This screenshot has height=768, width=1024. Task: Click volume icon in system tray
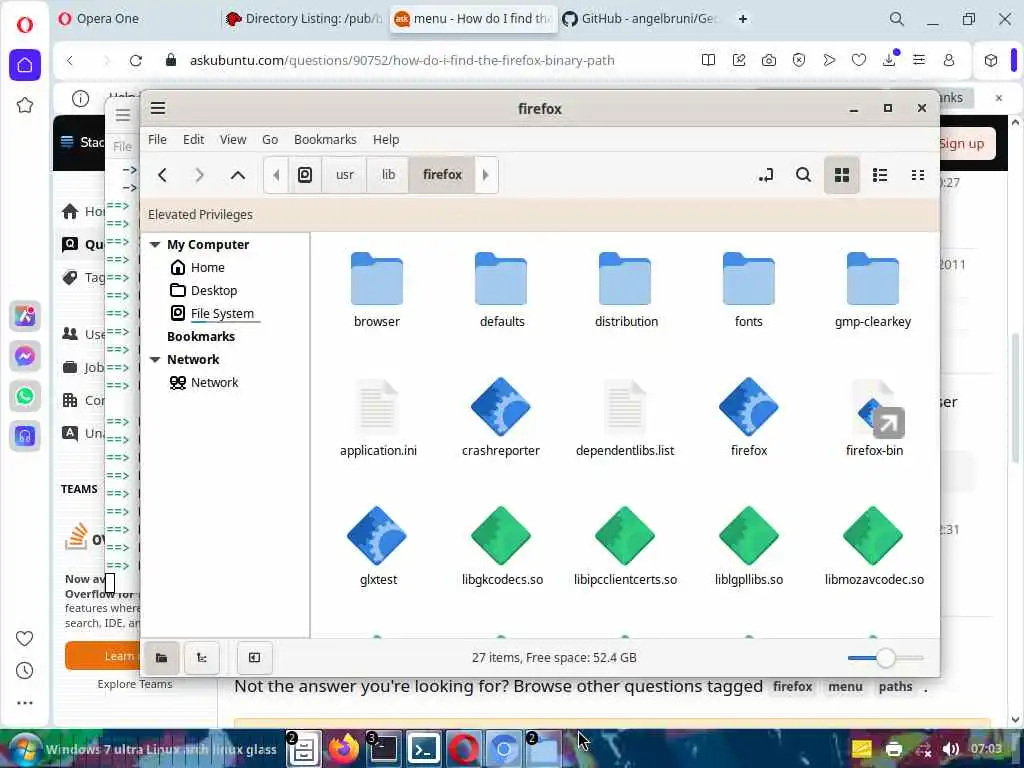pos(951,749)
